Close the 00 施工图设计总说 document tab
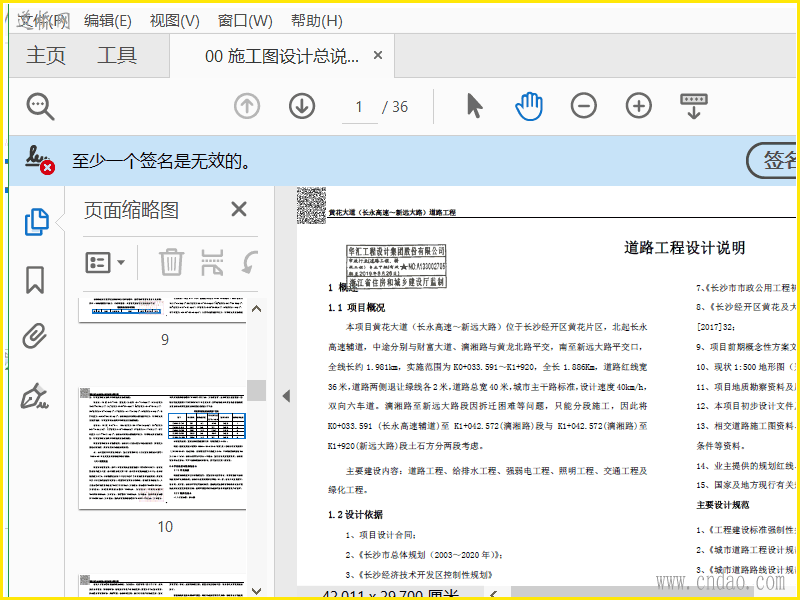 click(378, 55)
